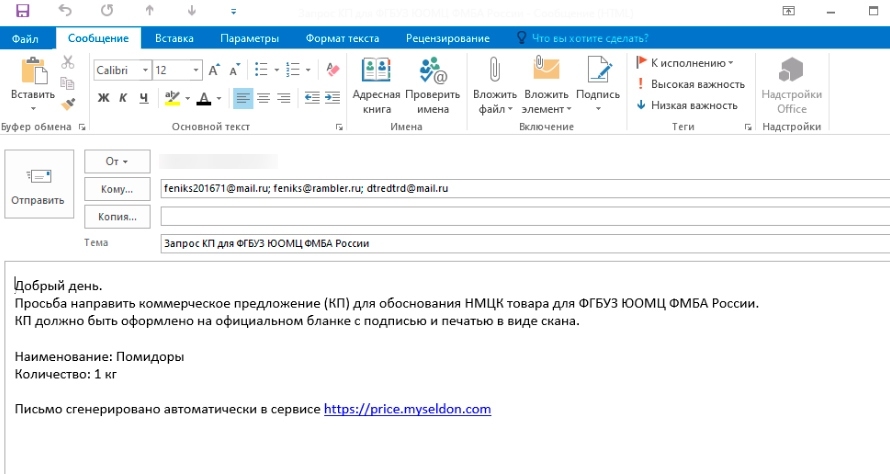Viewport: 890px width, 474px height.
Task: Switch to the Сообщение tab
Action: pyautogui.click(x=98, y=39)
